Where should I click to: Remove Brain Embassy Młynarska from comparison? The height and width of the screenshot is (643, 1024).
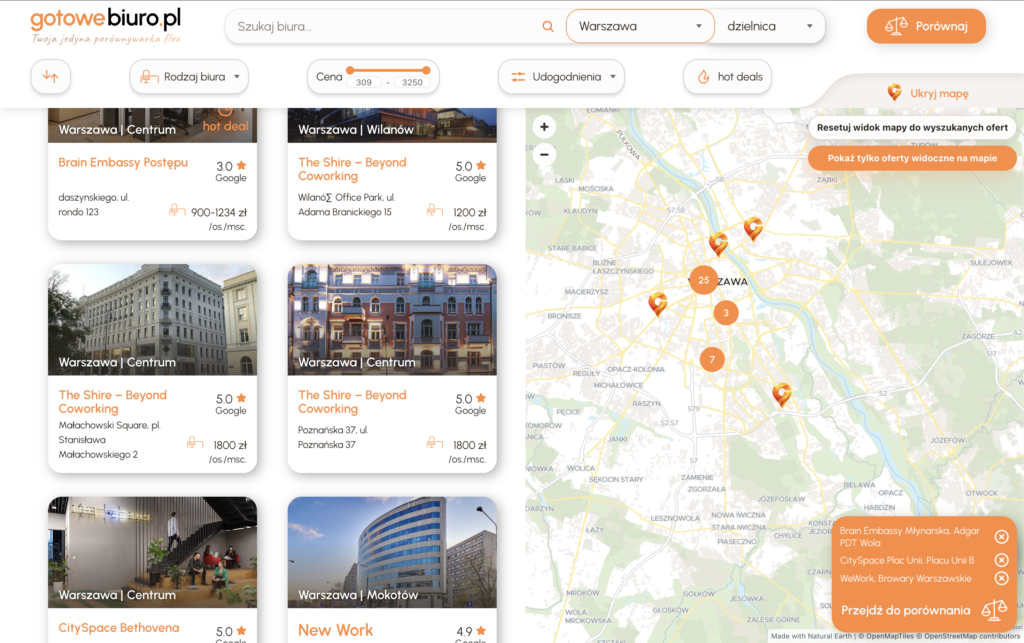point(1001,537)
